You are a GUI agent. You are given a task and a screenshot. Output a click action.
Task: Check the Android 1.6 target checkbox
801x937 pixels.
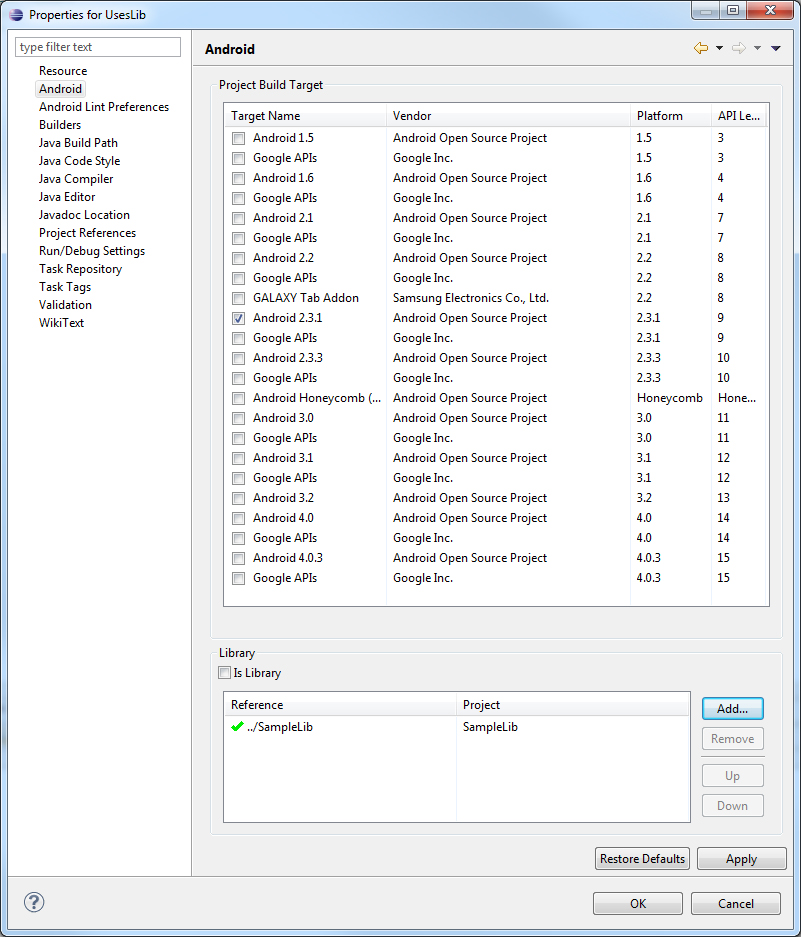tap(239, 178)
